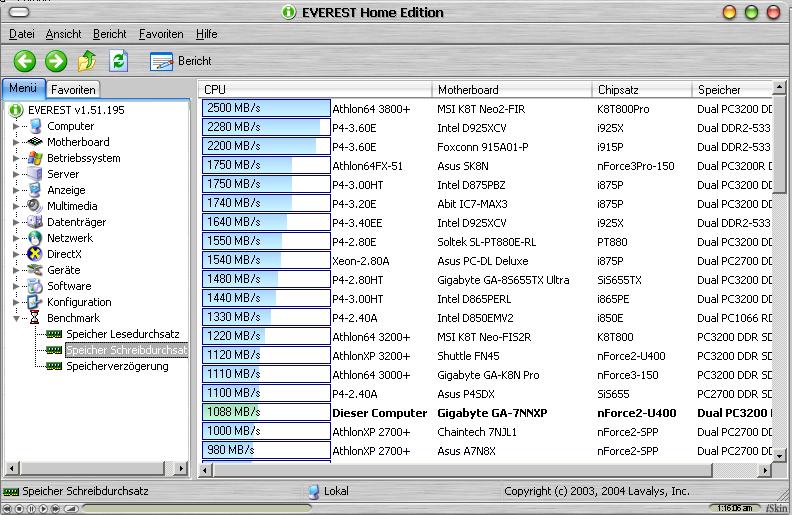Click the Multimedia speaker icon
Screen dimensions: 792x515
click(x=35, y=206)
